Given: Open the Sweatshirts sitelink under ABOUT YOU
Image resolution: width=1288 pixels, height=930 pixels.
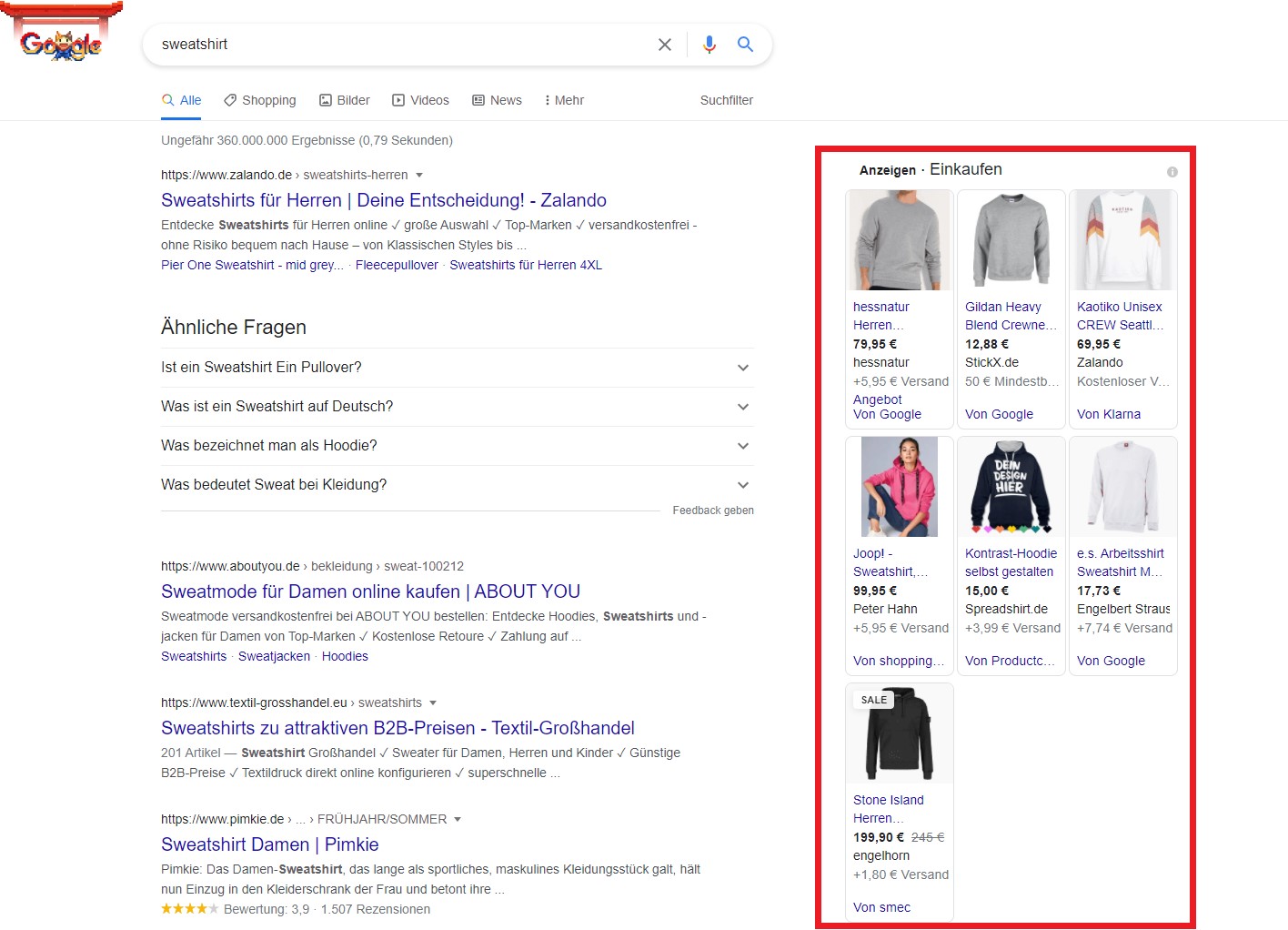Looking at the screenshot, I should 194,656.
